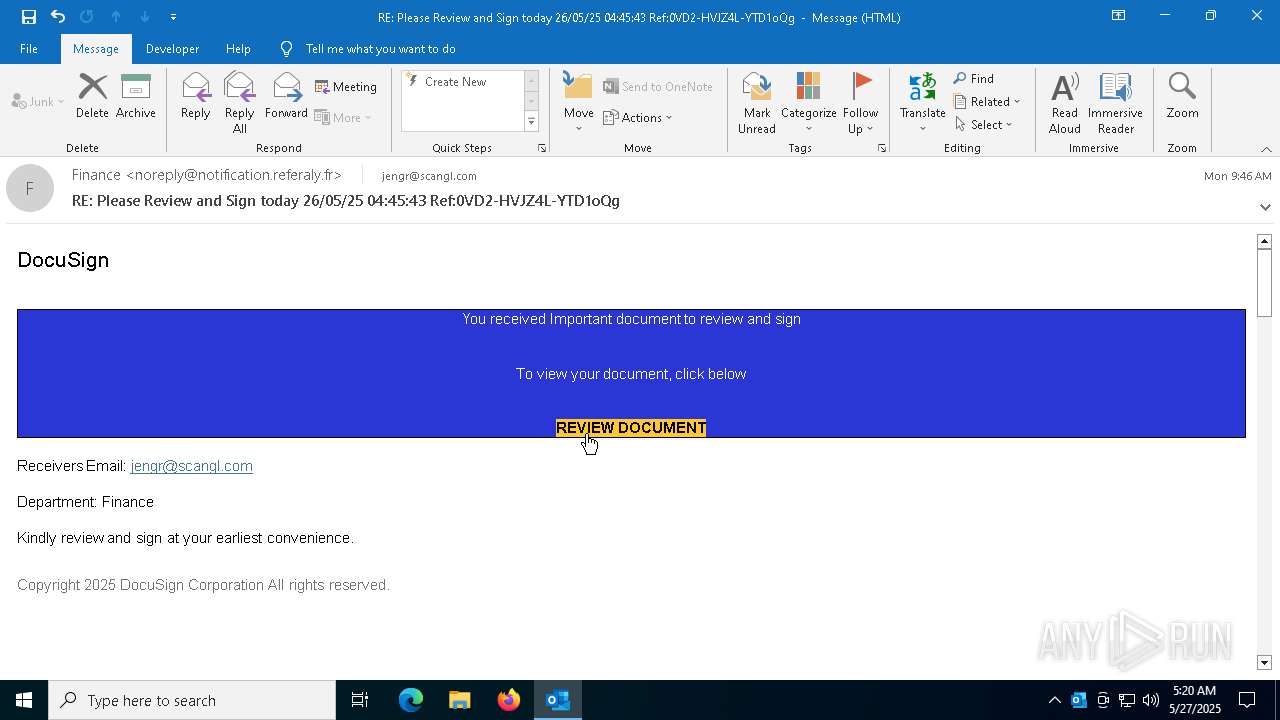Click the Next Item down arrow
The height and width of the screenshot is (720, 1280).
145,17
